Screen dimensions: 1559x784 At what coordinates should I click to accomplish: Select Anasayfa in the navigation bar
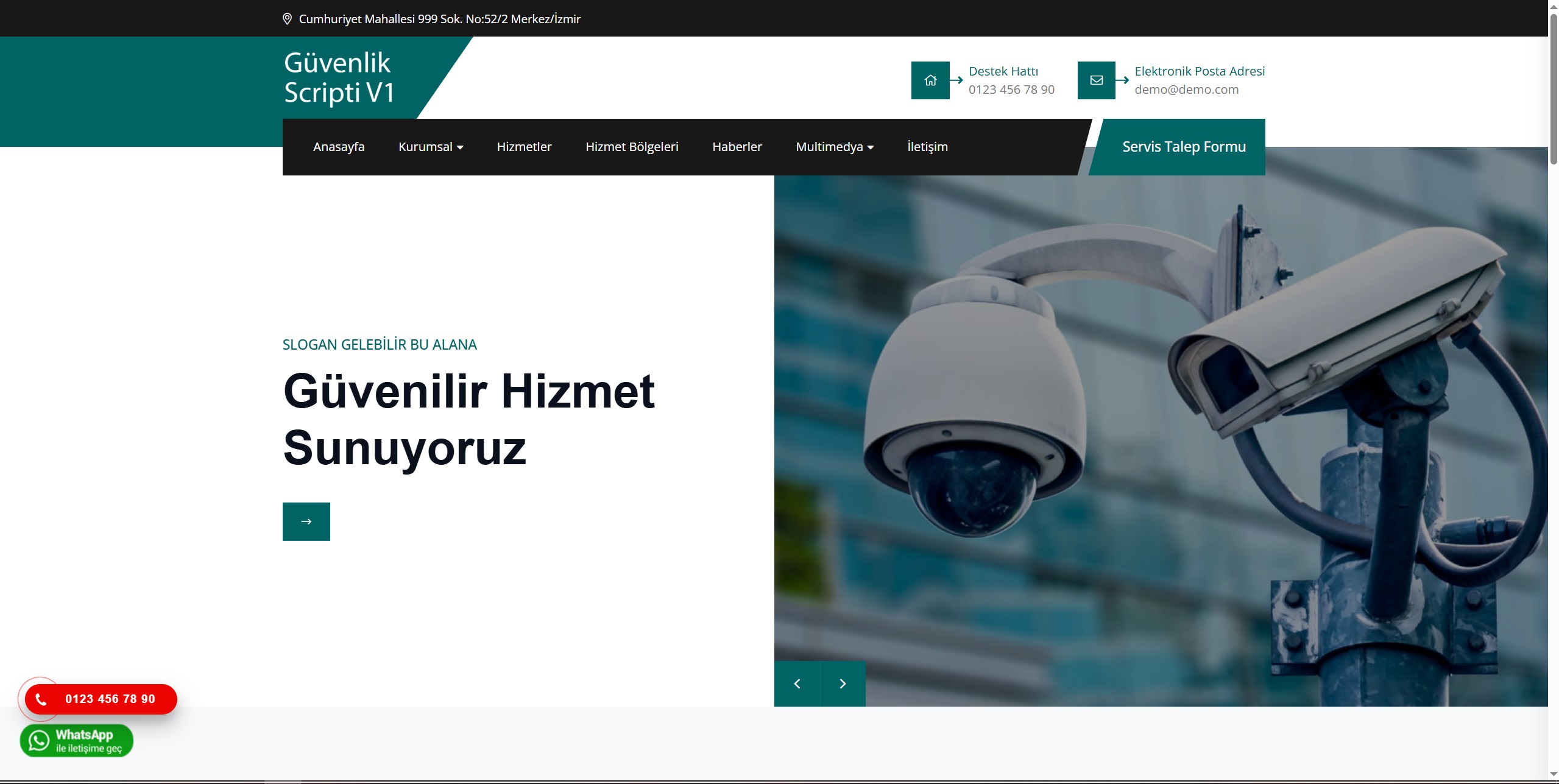pos(339,146)
